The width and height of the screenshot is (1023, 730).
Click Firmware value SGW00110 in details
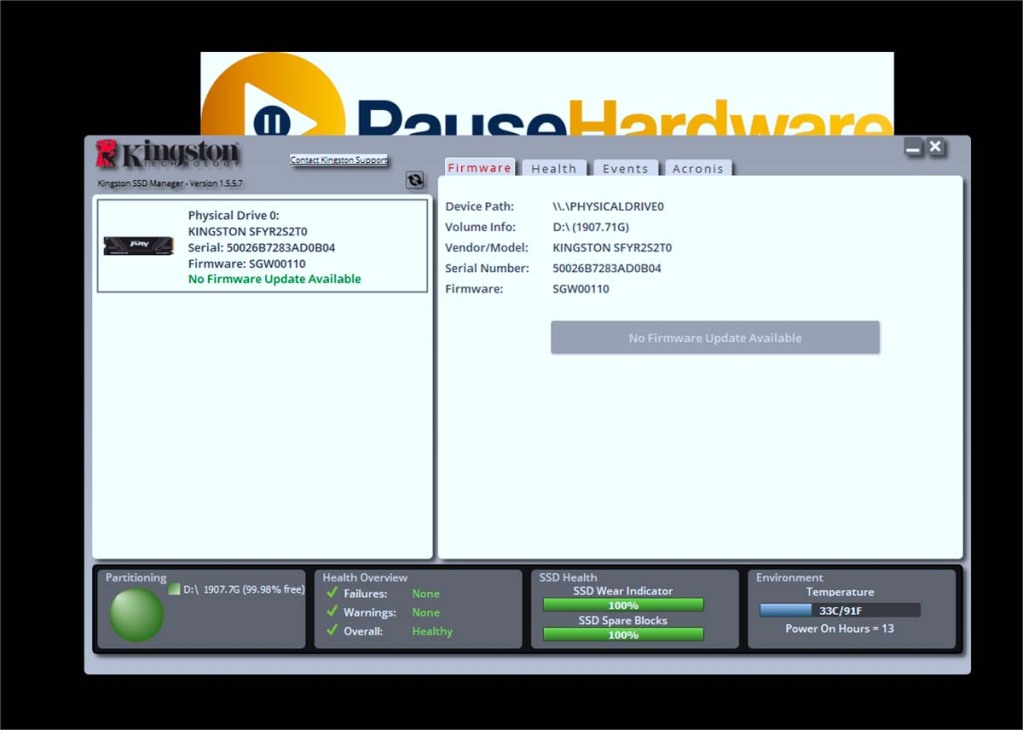pyautogui.click(x=581, y=288)
